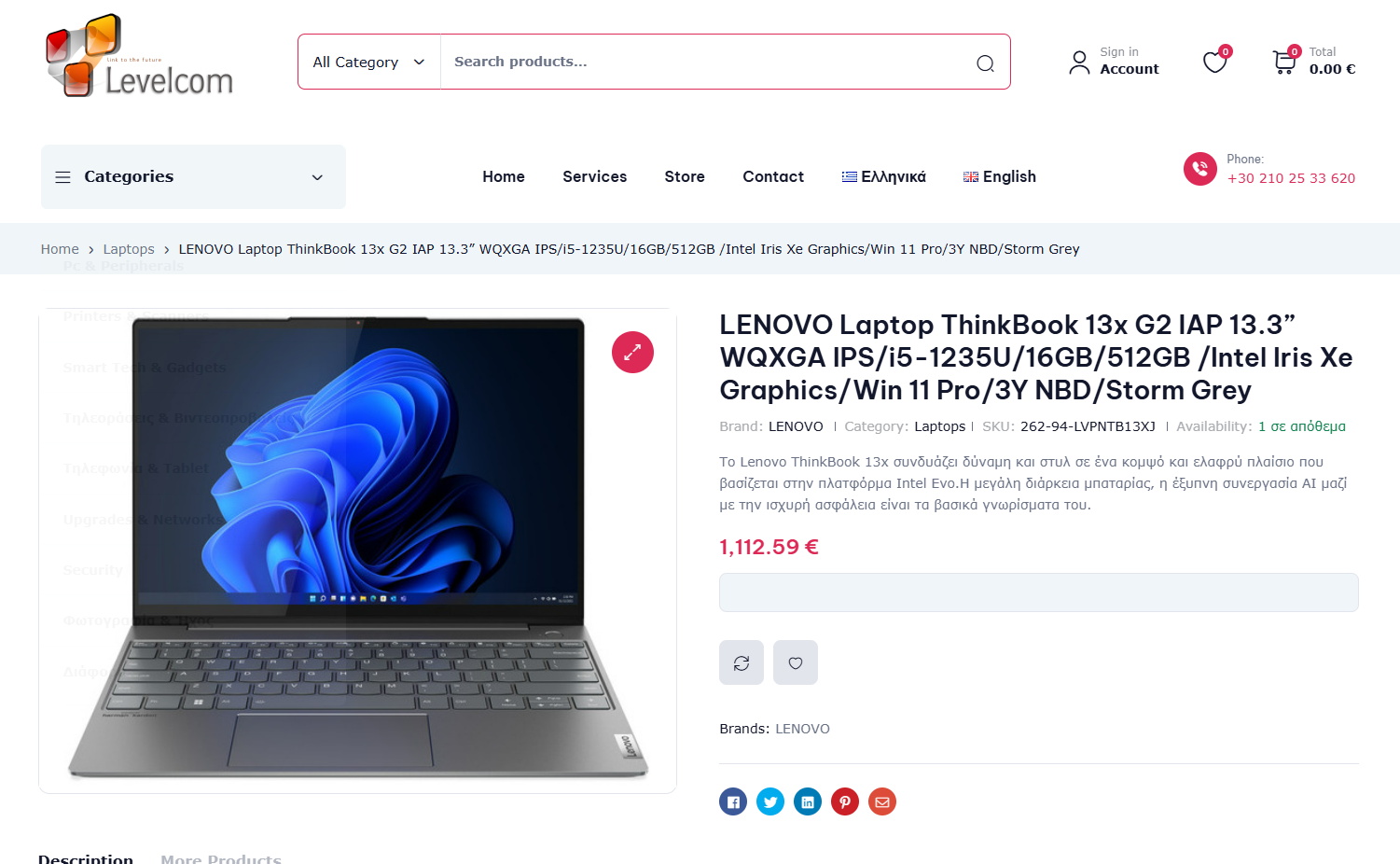The height and width of the screenshot is (864, 1400).
Task: Add product to wishlist heart button
Action: tap(796, 662)
